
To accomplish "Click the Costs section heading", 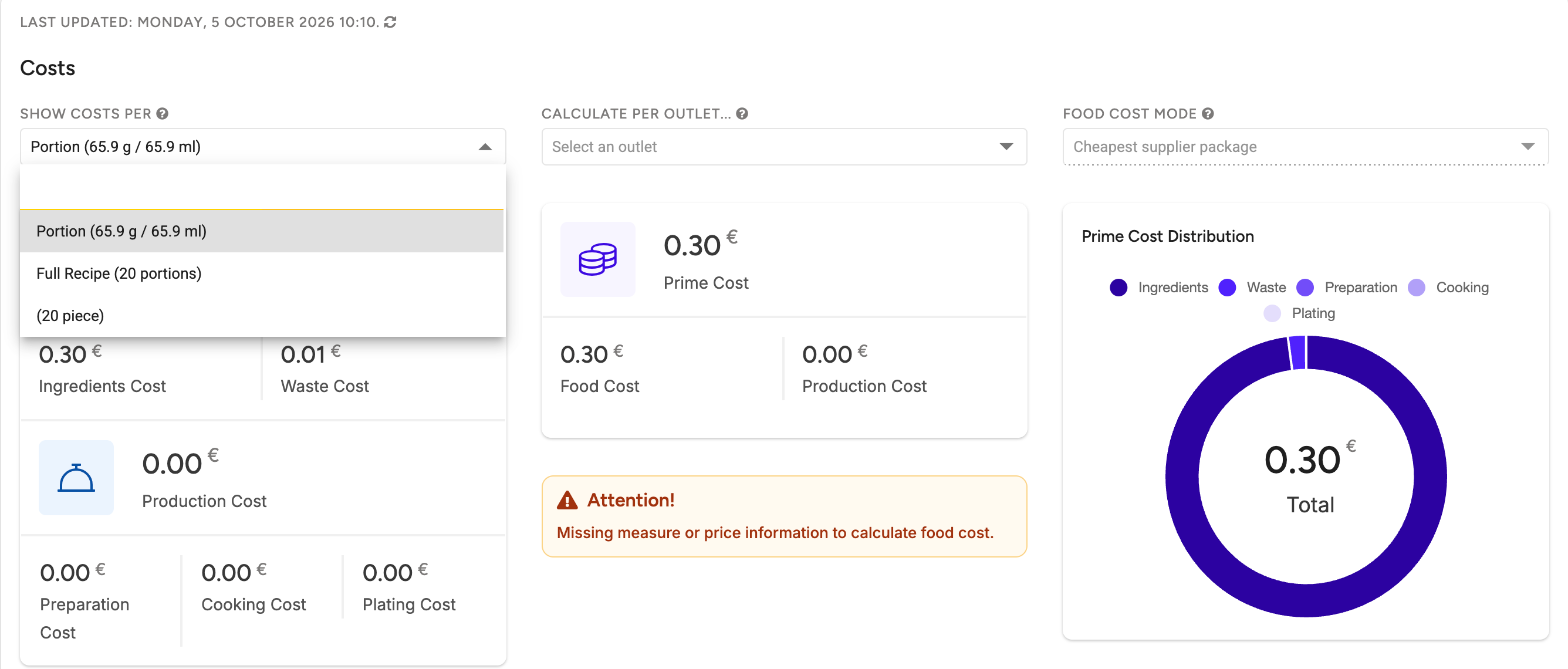I will point(48,68).
